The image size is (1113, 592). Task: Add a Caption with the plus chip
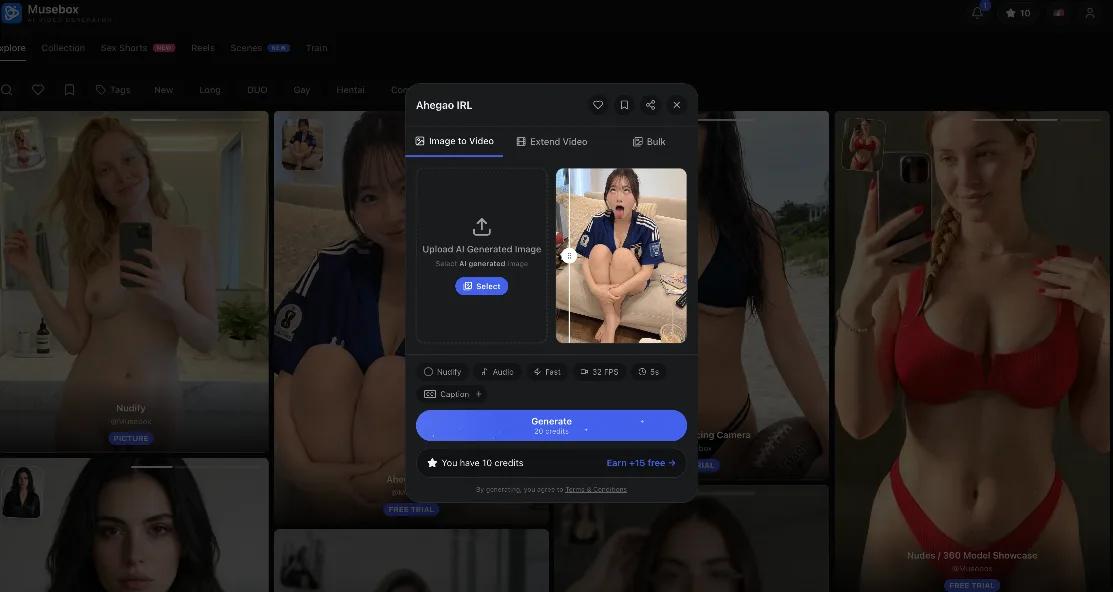[452, 394]
